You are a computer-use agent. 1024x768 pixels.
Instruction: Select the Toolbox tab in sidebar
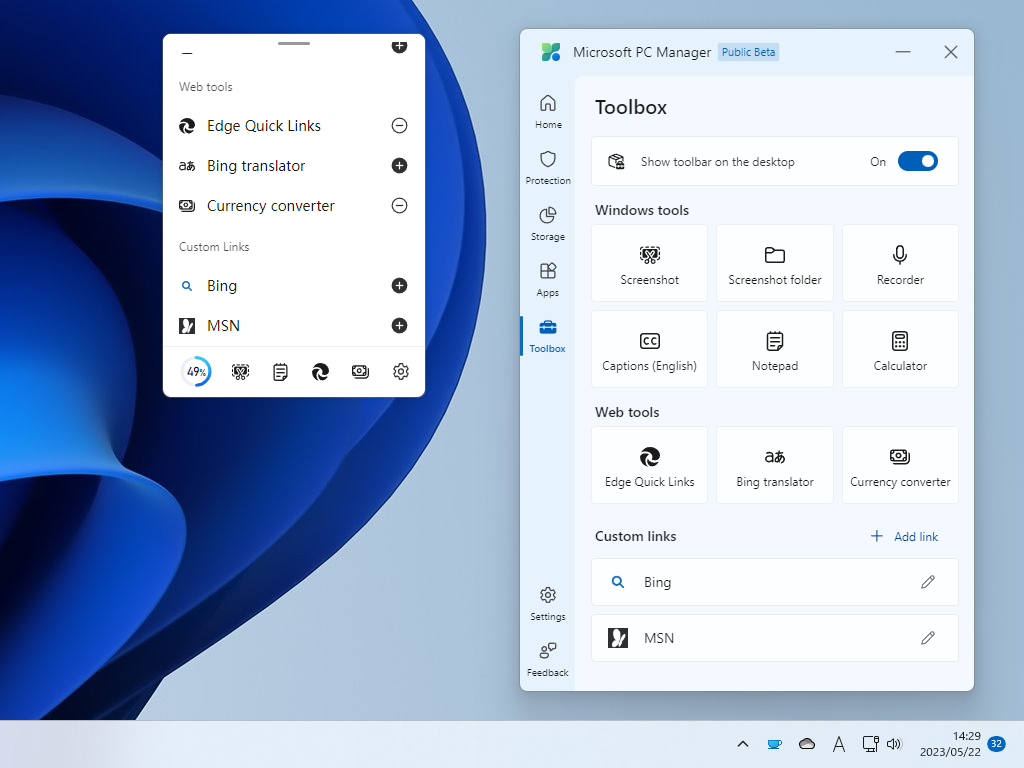[548, 336]
